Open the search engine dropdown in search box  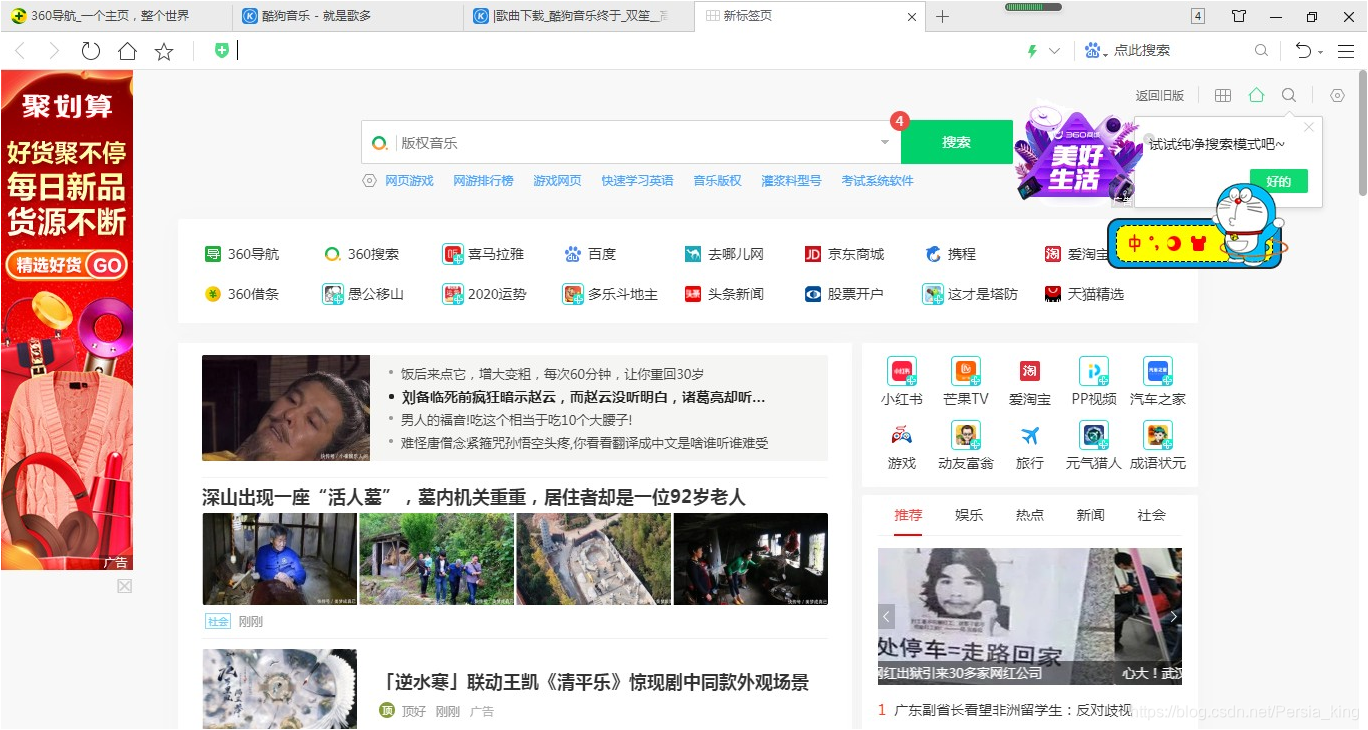point(882,142)
